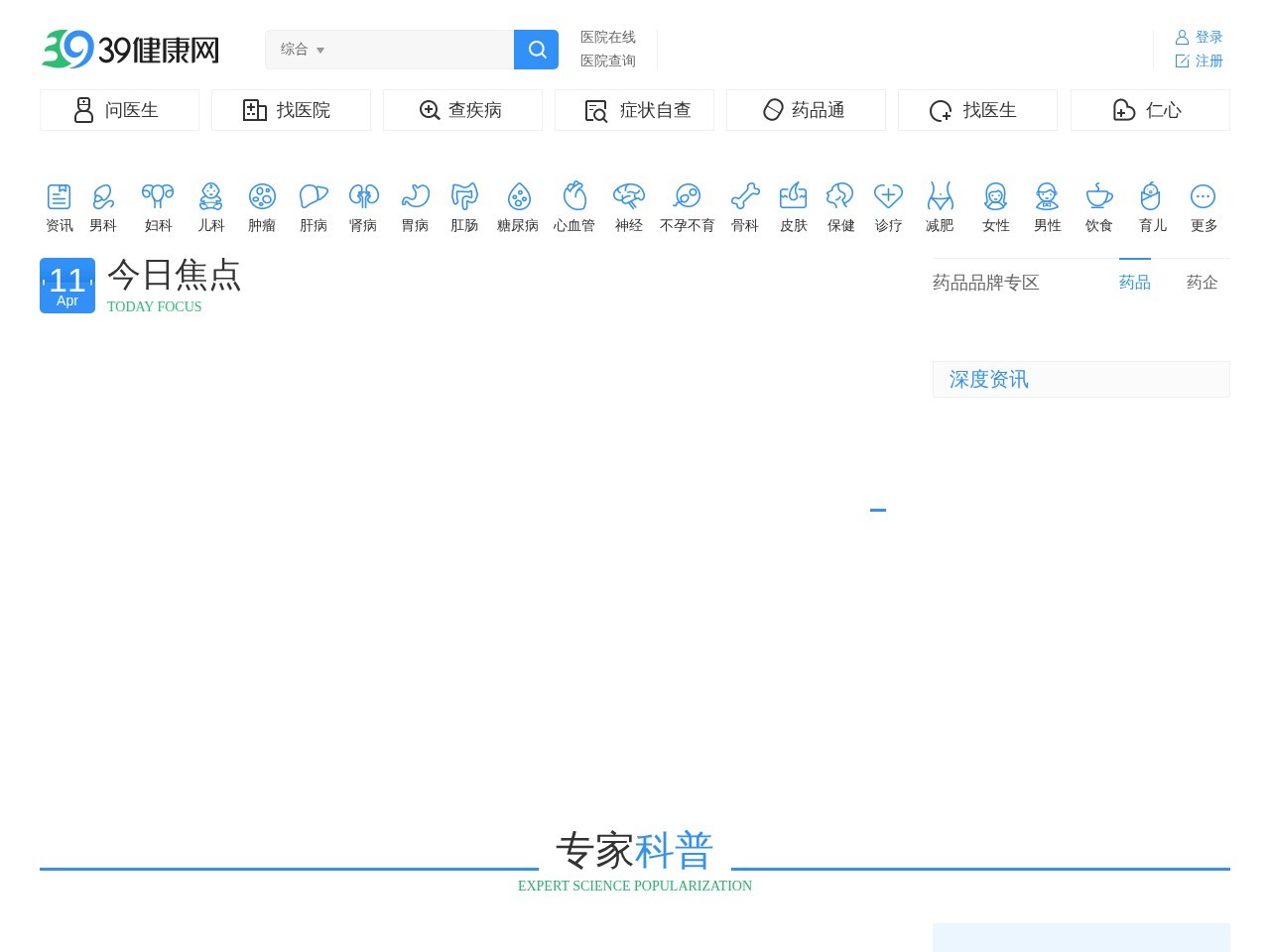Click the blue search magnifier button
Screen dimensions: 1270x952
point(536,49)
